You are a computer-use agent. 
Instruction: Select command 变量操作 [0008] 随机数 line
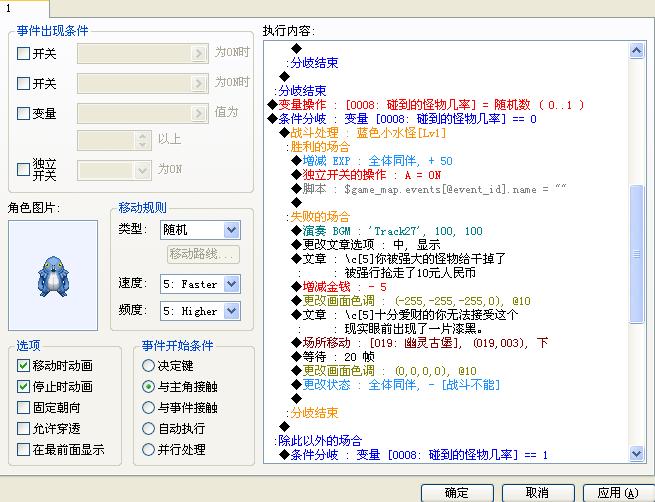426,104
